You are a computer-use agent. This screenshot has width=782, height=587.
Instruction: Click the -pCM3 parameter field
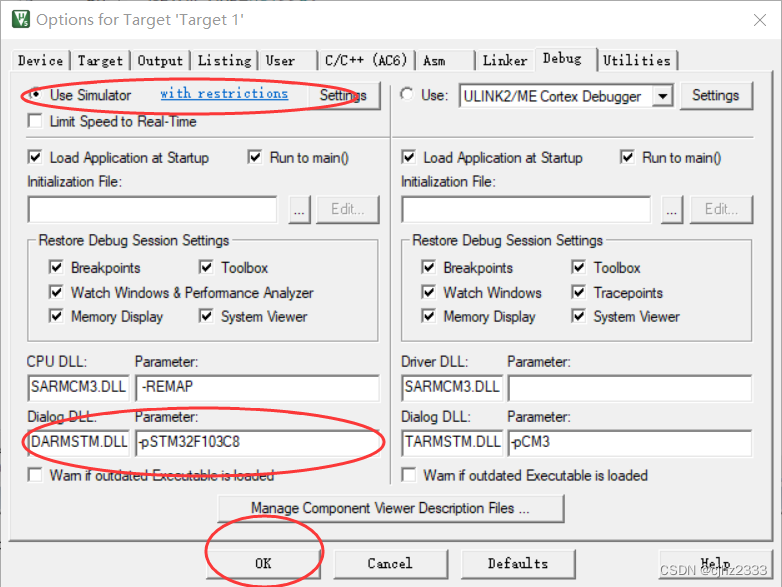coord(630,442)
